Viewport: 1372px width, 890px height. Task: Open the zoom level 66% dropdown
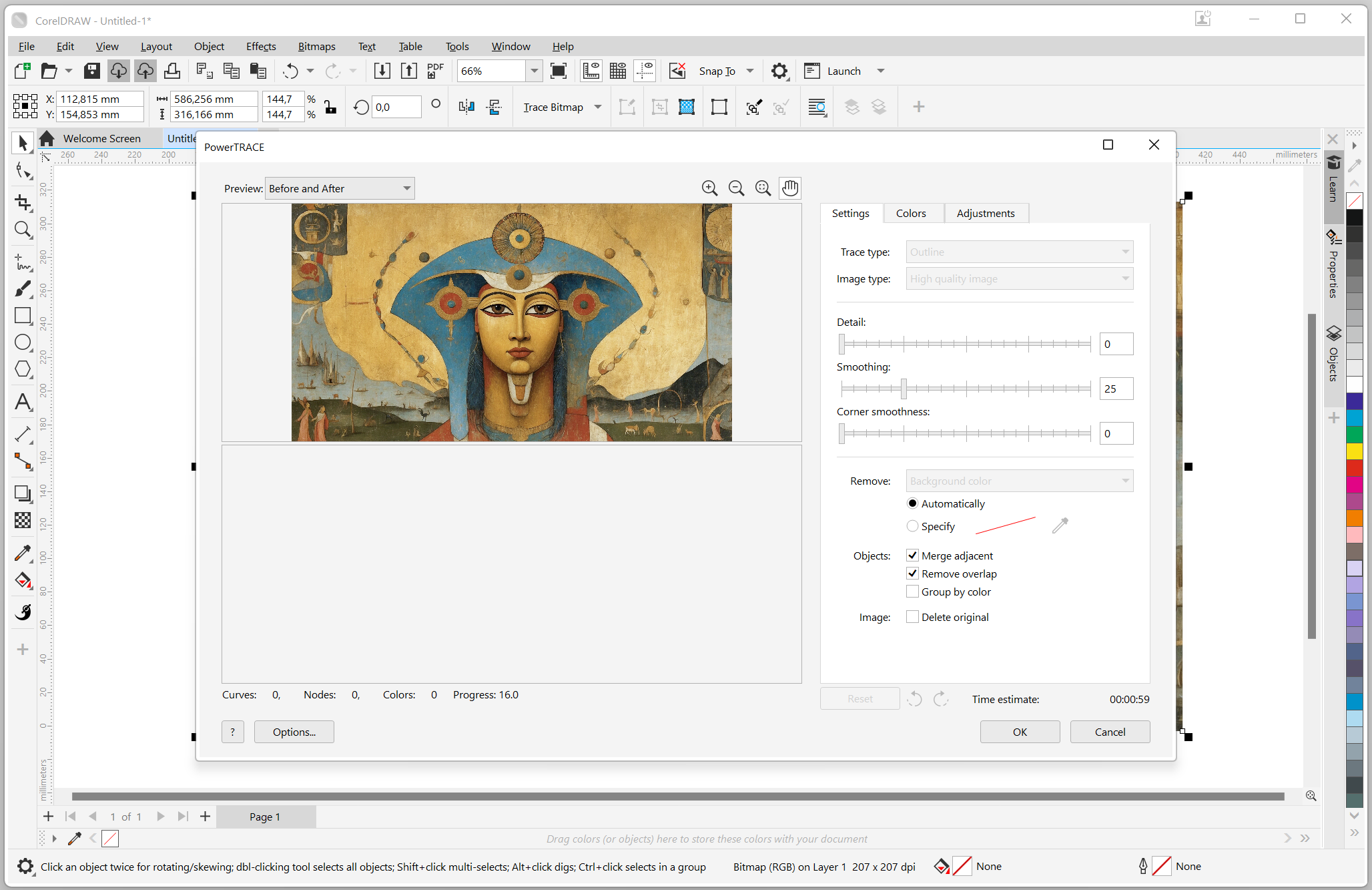(534, 71)
